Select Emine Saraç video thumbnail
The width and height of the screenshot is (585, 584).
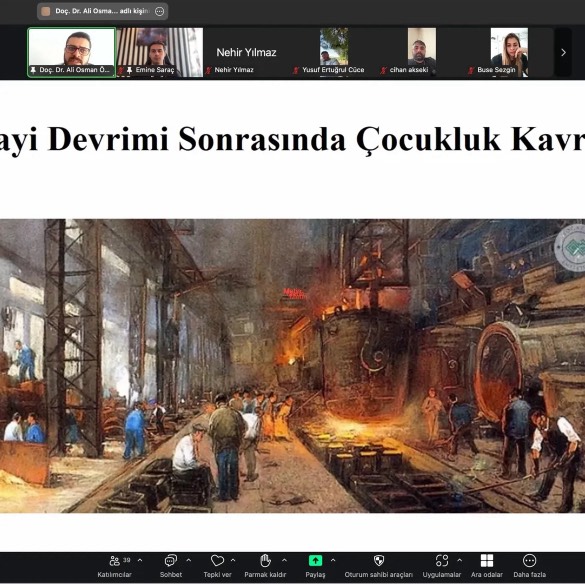160,52
